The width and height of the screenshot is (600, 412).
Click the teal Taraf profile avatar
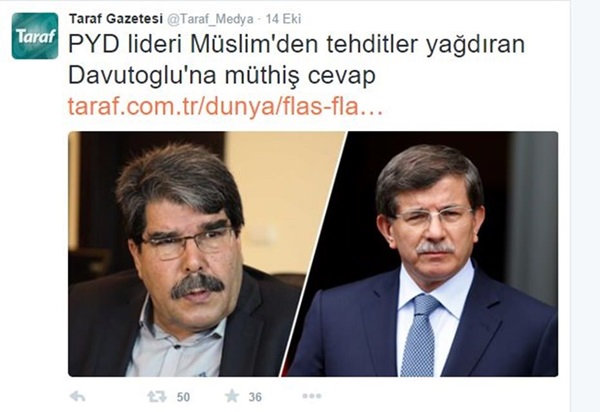(35, 36)
